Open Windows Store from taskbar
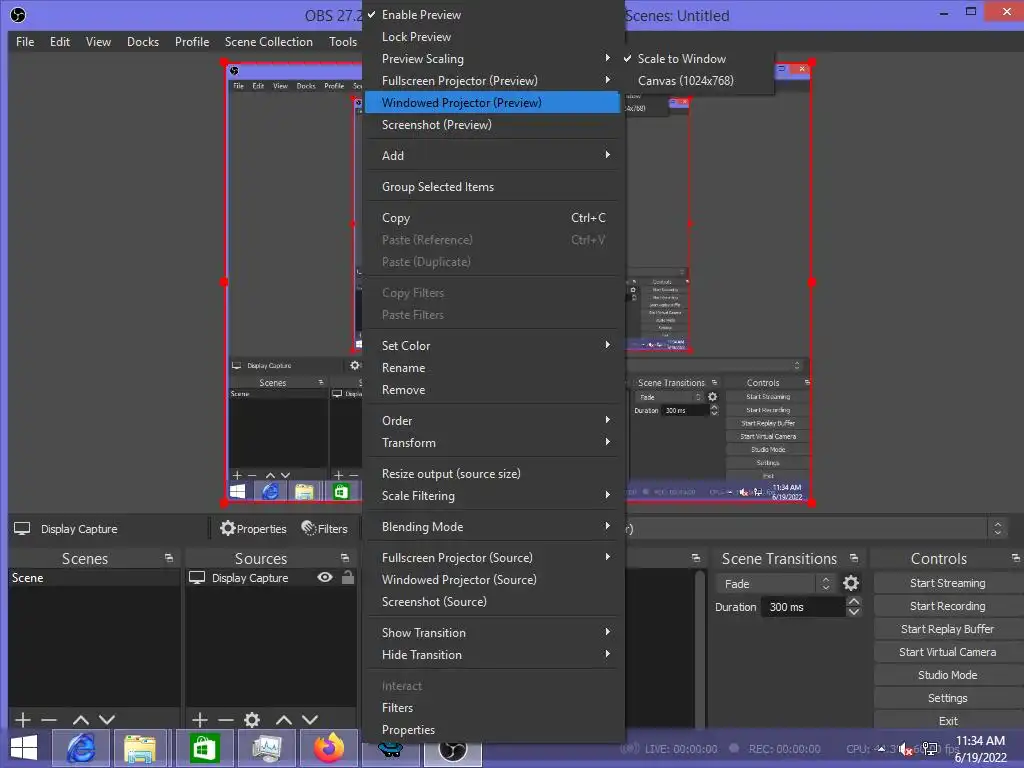This screenshot has height=768, width=1024. tap(204, 748)
